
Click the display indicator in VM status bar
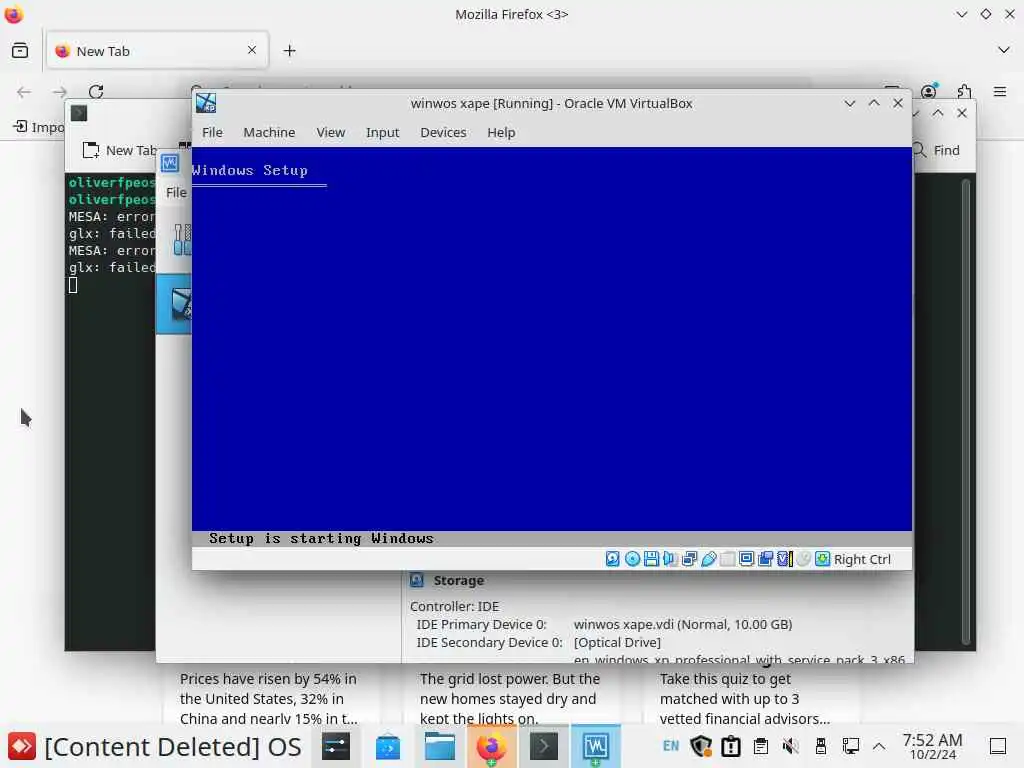746,559
